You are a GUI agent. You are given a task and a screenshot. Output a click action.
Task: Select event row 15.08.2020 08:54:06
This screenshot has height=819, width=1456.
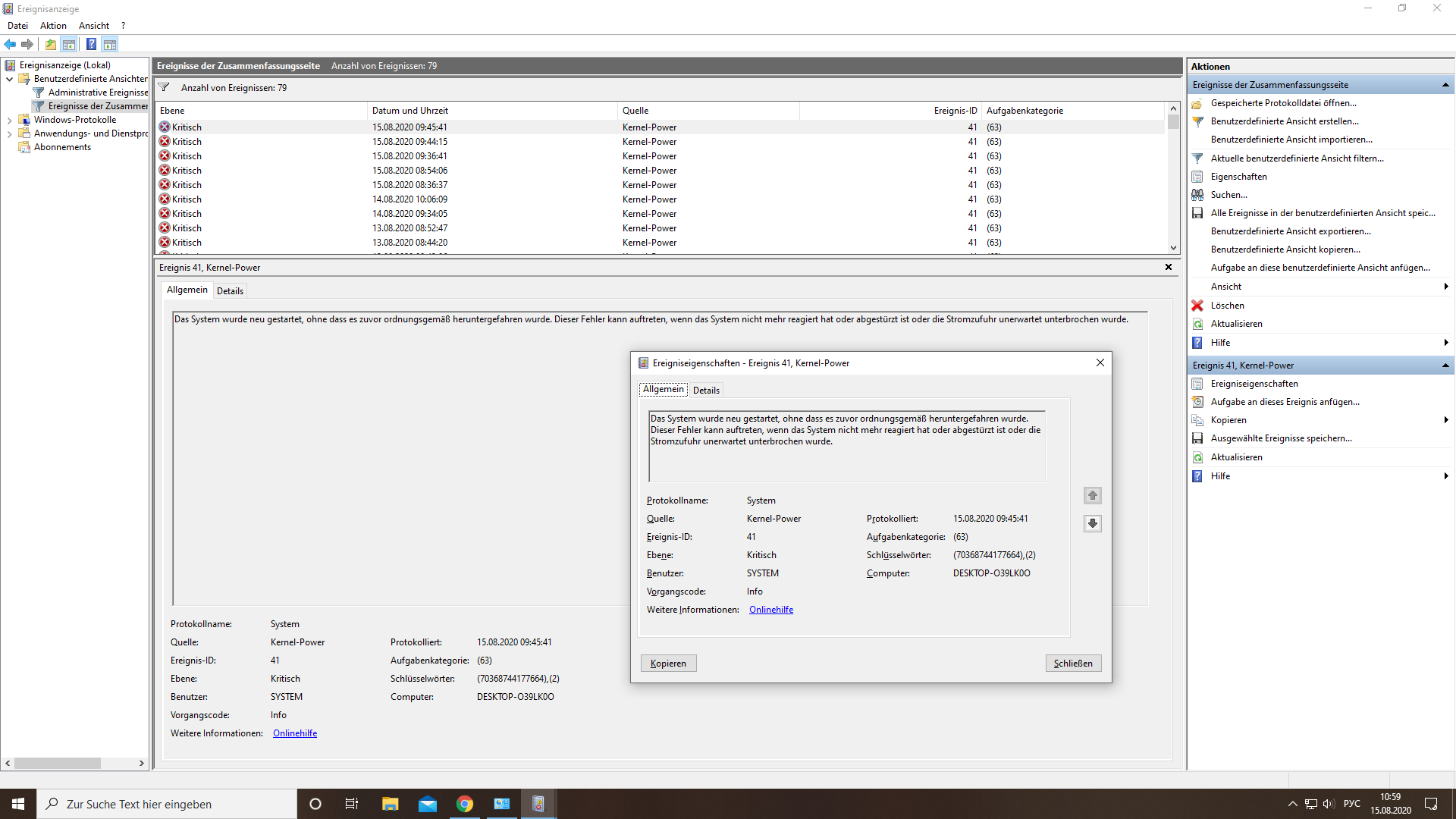[x=660, y=171]
